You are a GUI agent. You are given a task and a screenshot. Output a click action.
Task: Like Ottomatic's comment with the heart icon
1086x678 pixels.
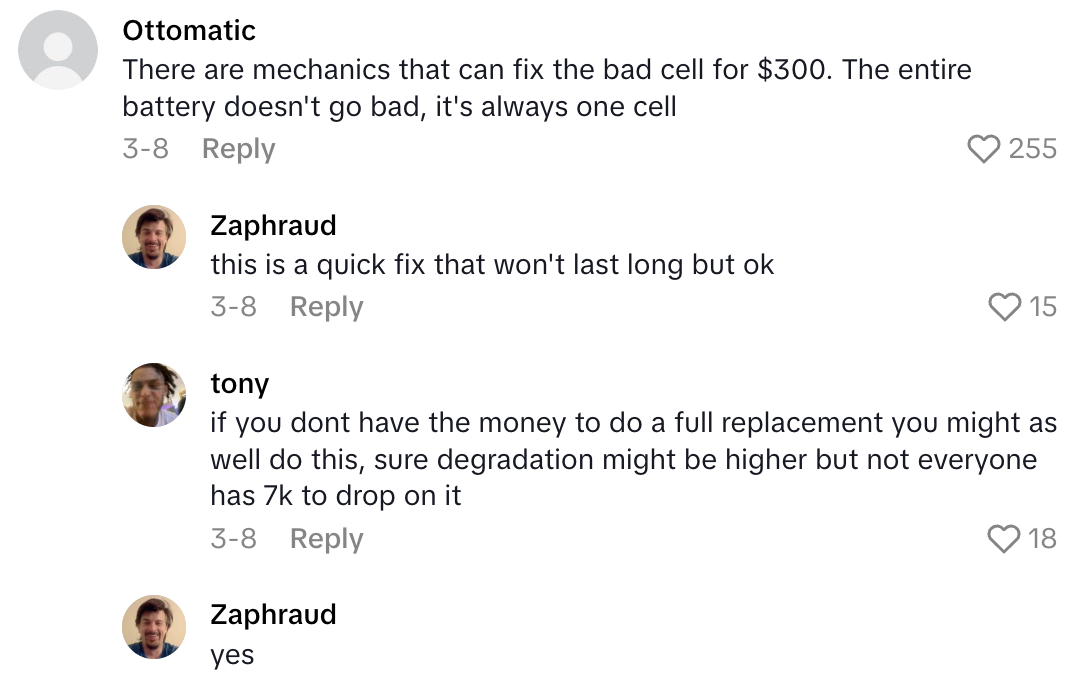tap(985, 148)
